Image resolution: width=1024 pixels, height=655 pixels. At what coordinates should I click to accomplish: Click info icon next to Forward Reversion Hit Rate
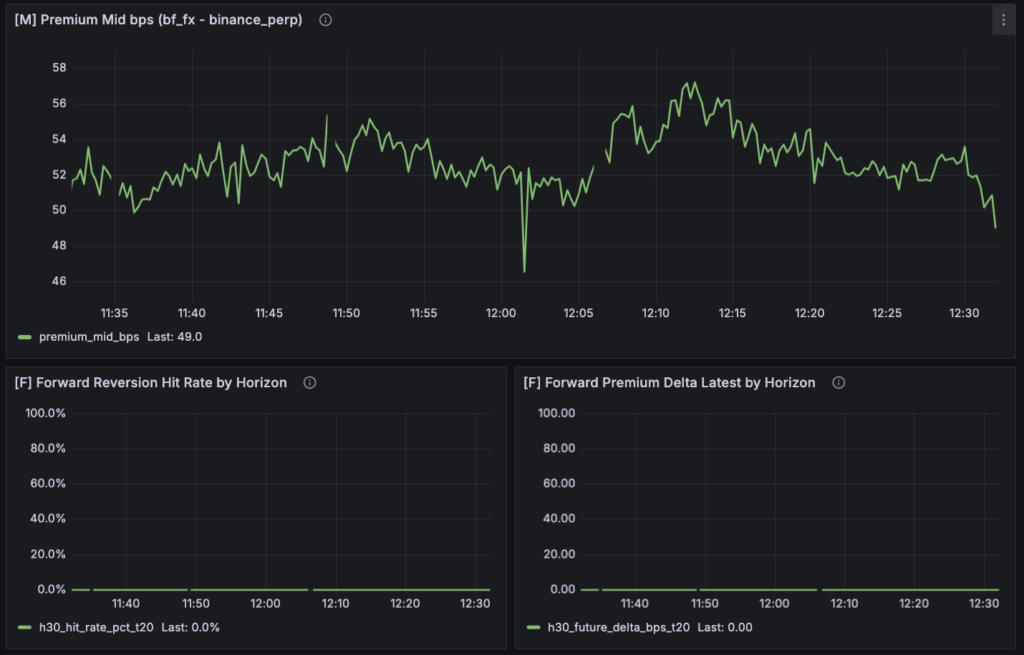[x=310, y=383]
